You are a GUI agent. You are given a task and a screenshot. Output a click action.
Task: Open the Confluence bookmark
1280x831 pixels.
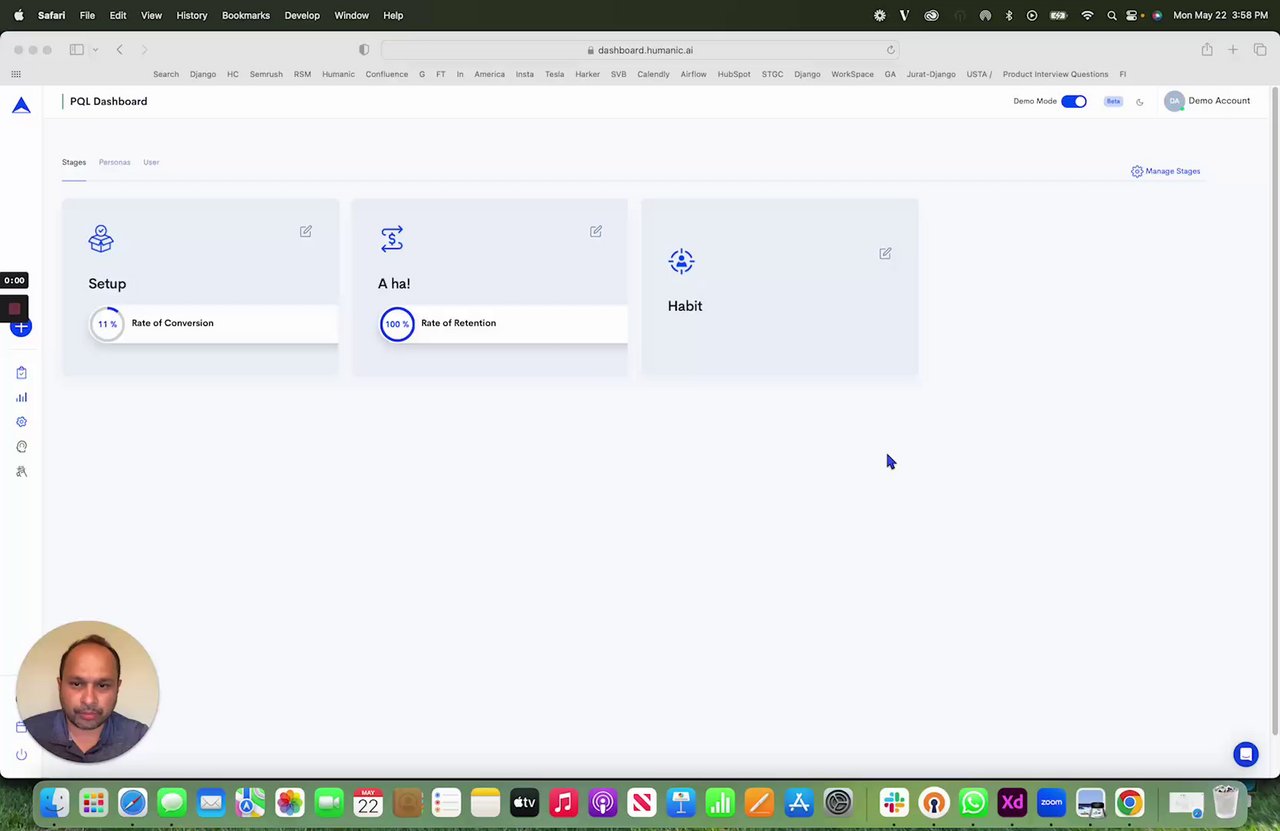coord(387,74)
